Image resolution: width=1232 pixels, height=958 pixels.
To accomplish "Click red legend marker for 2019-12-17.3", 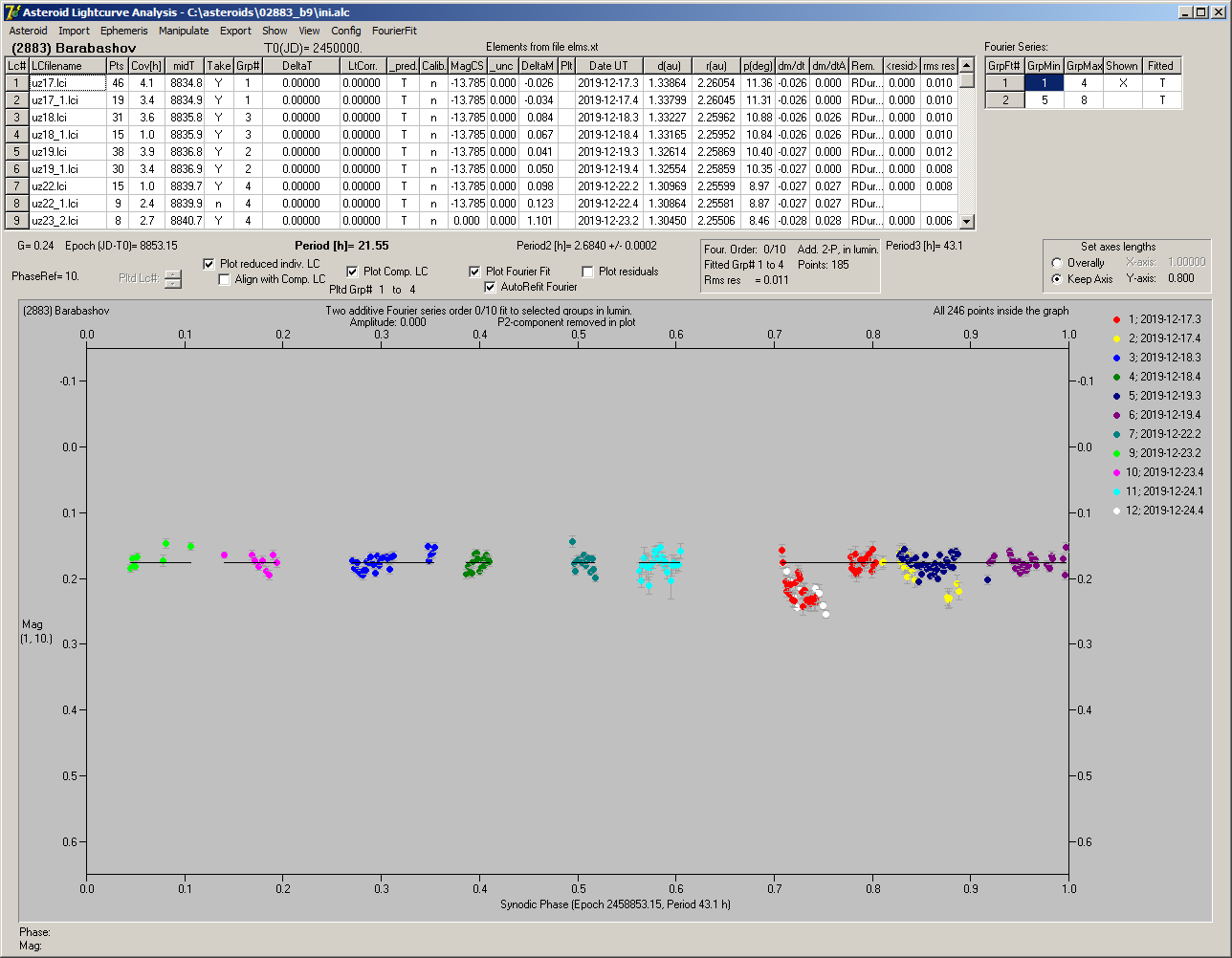I will click(x=1116, y=319).
